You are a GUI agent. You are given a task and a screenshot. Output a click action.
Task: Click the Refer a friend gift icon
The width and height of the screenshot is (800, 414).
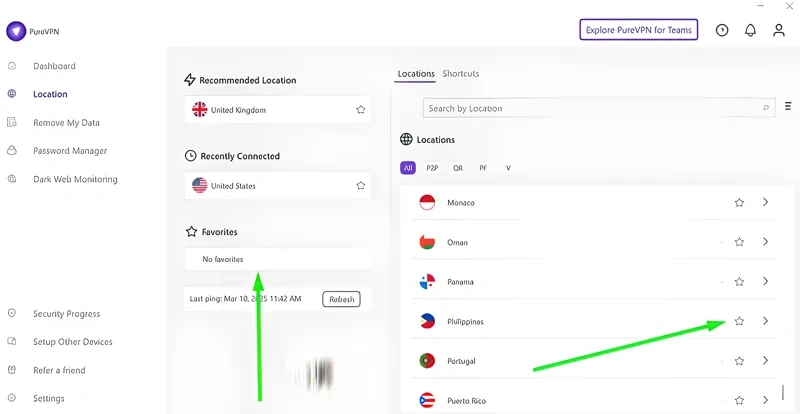coord(12,370)
